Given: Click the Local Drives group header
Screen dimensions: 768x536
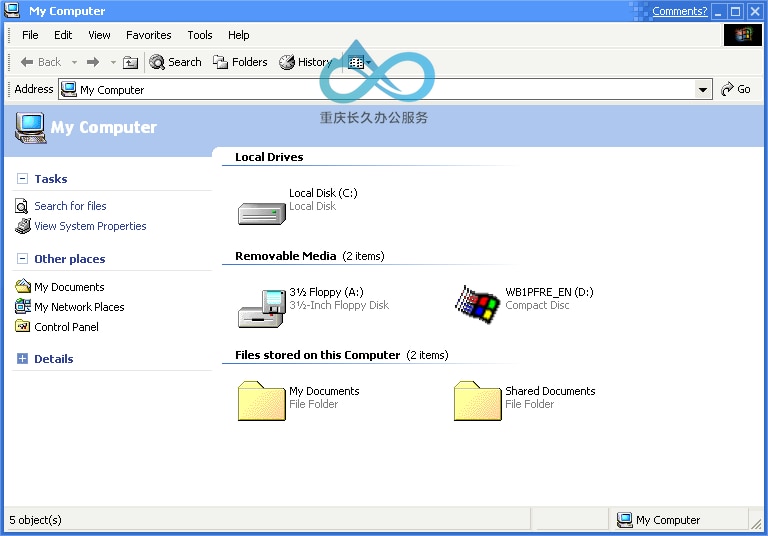Looking at the screenshot, I should pyautogui.click(x=269, y=157).
